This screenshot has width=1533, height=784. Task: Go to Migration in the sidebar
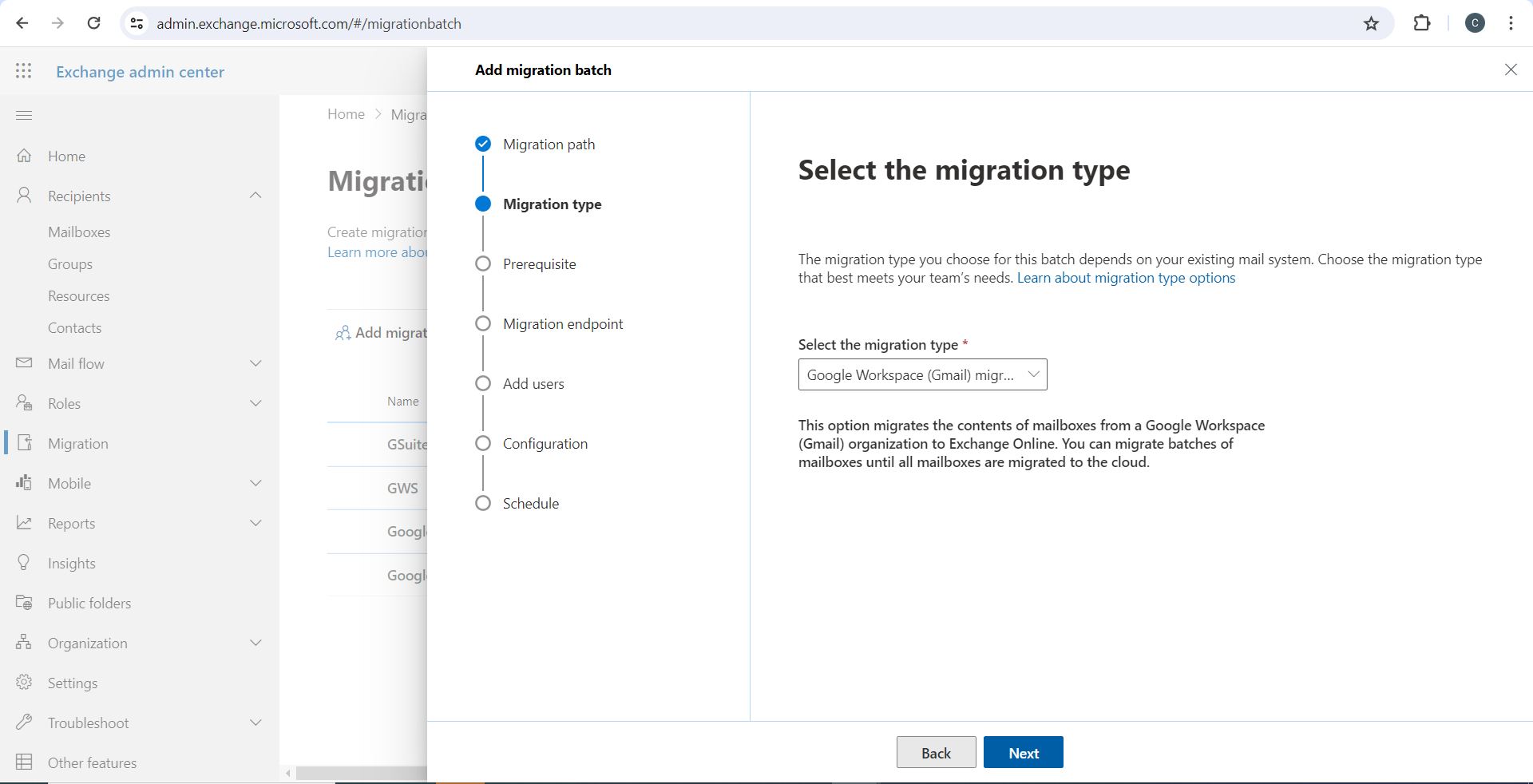click(77, 444)
